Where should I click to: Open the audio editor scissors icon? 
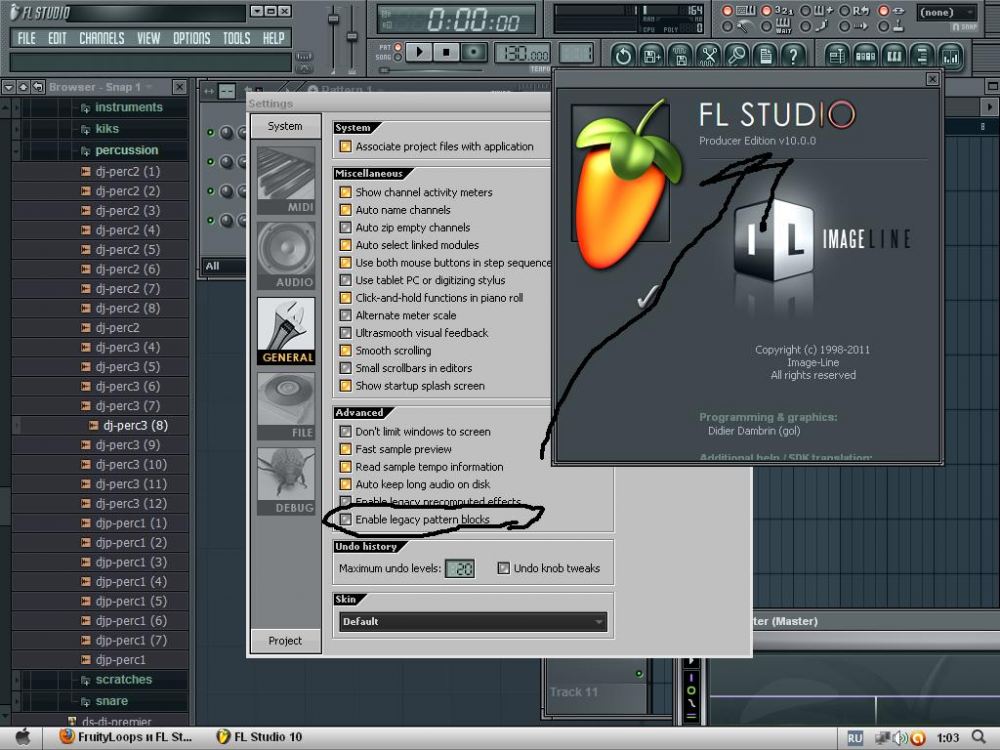pyautogui.click(x=709, y=56)
